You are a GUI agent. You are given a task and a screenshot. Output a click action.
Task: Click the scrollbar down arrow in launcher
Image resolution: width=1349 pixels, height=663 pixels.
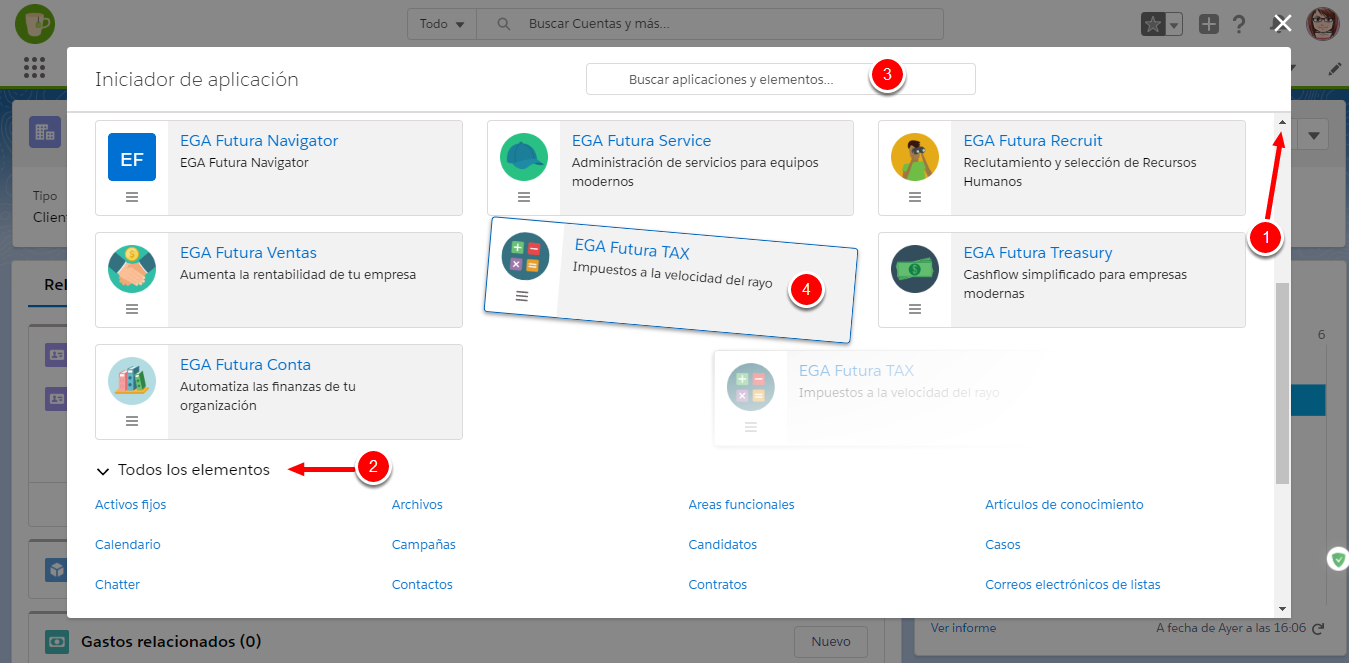[1282, 608]
